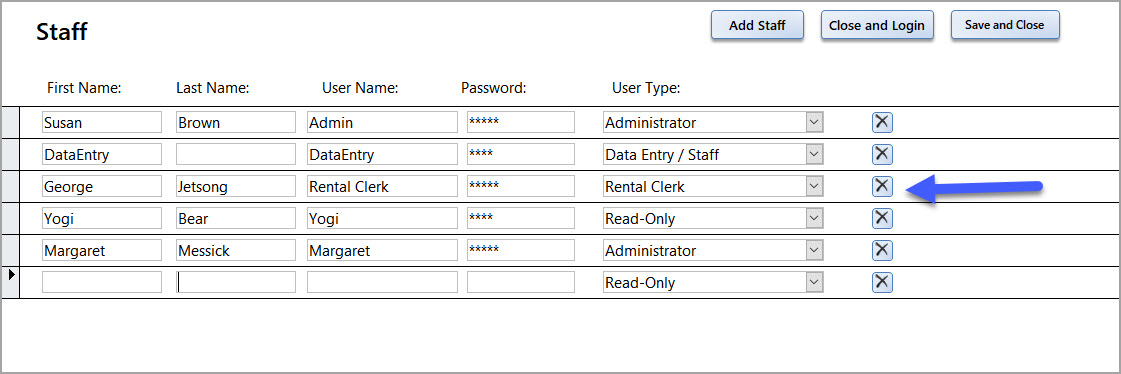Click the Close and Login button
Image resolution: width=1121 pixels, height=374 pixels.
coord(876,26)
